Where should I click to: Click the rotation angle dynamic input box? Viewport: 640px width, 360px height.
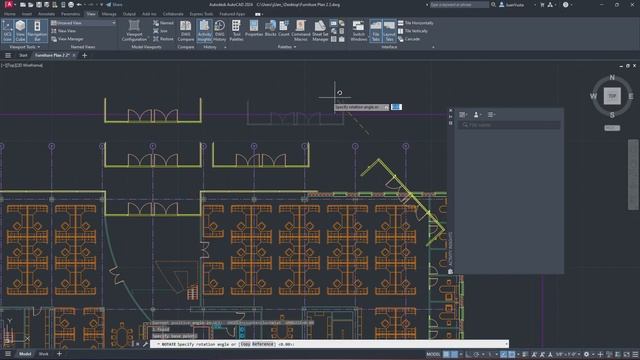[x=396, y=107]
